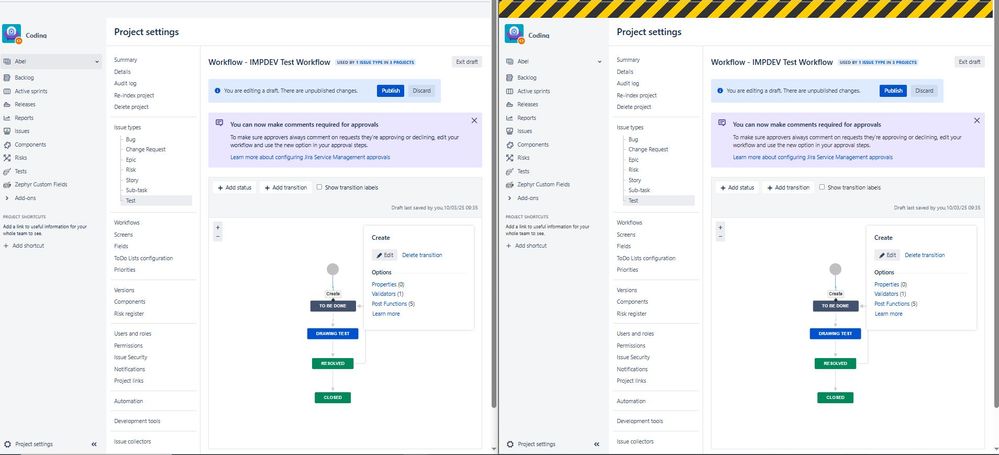Screen dimensions: 999x455
Task: Discard the workflow draft in left window
Action: coord(422,90)
